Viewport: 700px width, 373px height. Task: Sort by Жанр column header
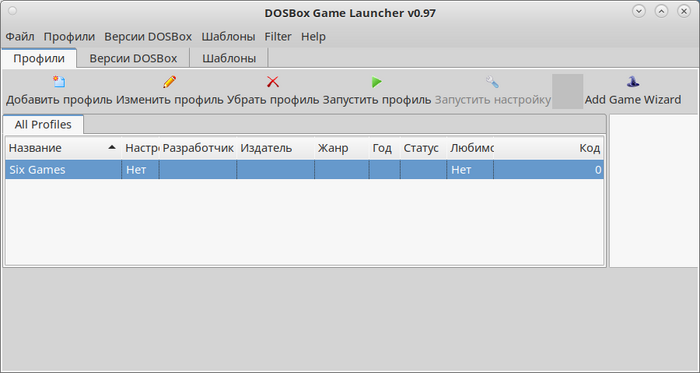[342, 148]
